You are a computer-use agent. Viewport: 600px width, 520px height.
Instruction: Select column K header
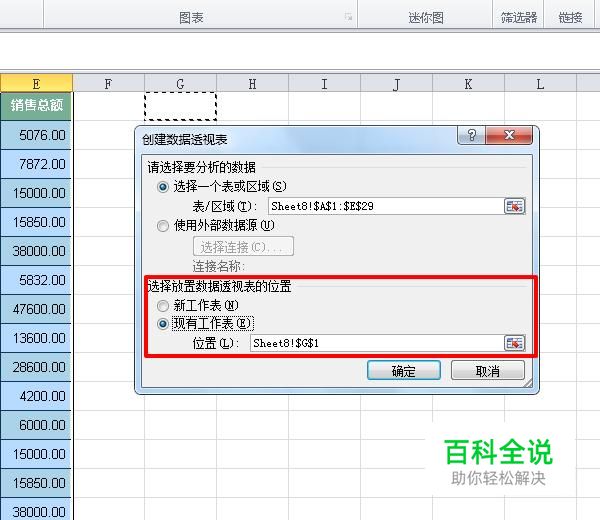pyautogui.click(x=468, y=83)
